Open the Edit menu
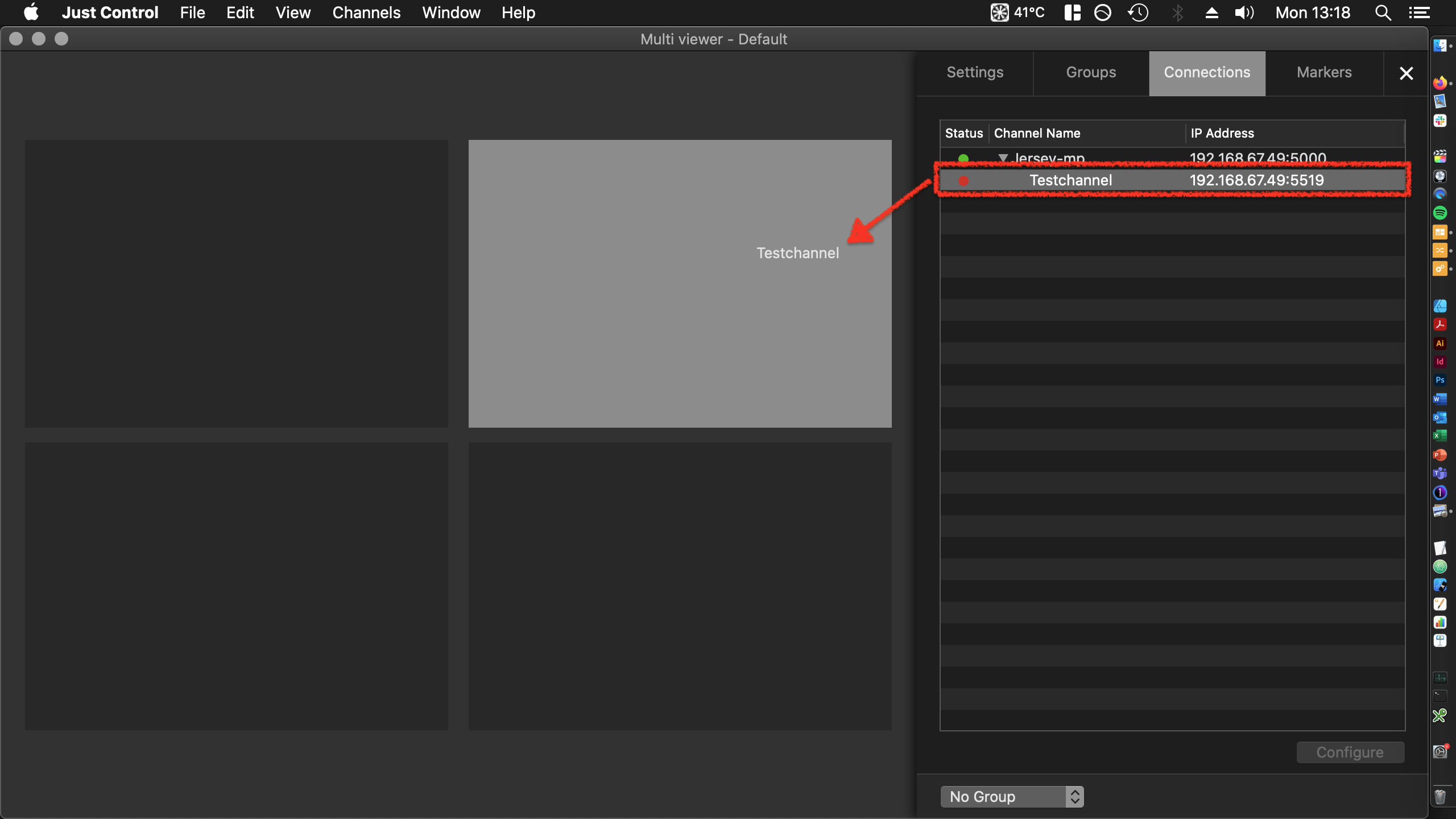1456x819 pixels. pos(240,13)
